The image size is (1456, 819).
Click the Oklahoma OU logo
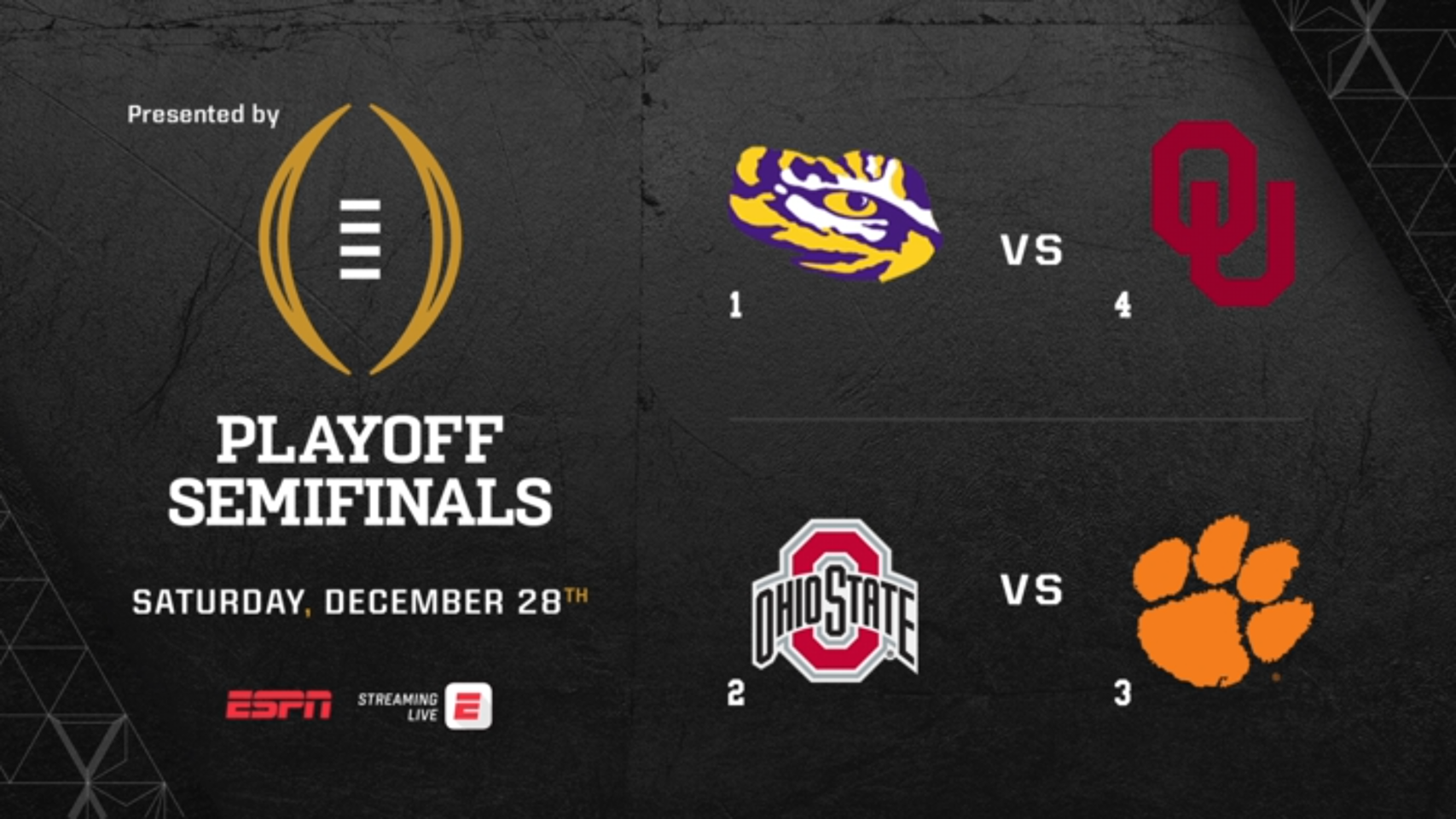tap(1223, 212)
